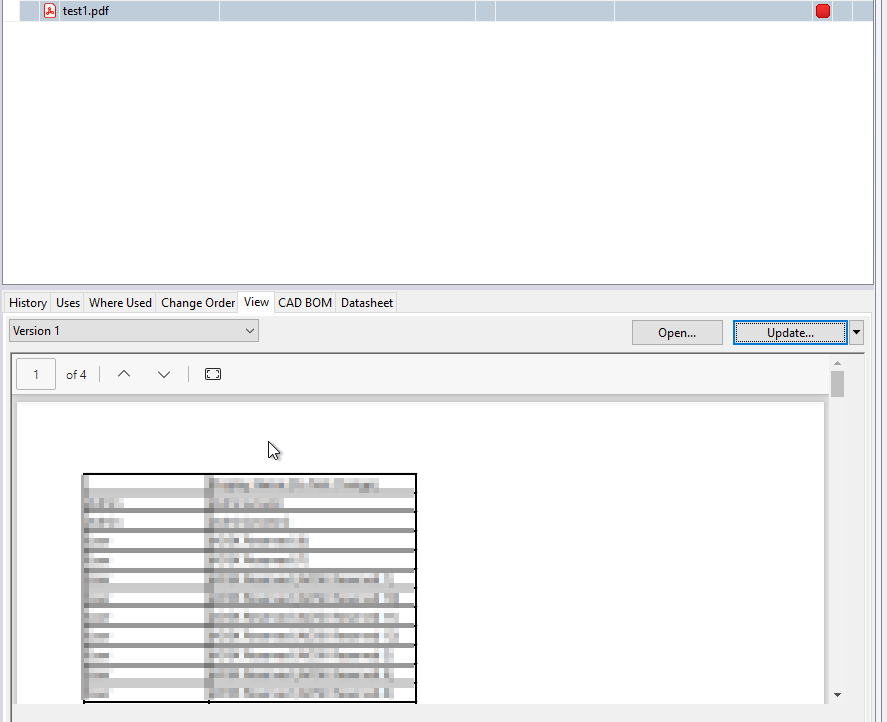Screen dimensions: 887x722
Task: Click the PDF file icon beside test1.pdf
Action: coord(48,10)
